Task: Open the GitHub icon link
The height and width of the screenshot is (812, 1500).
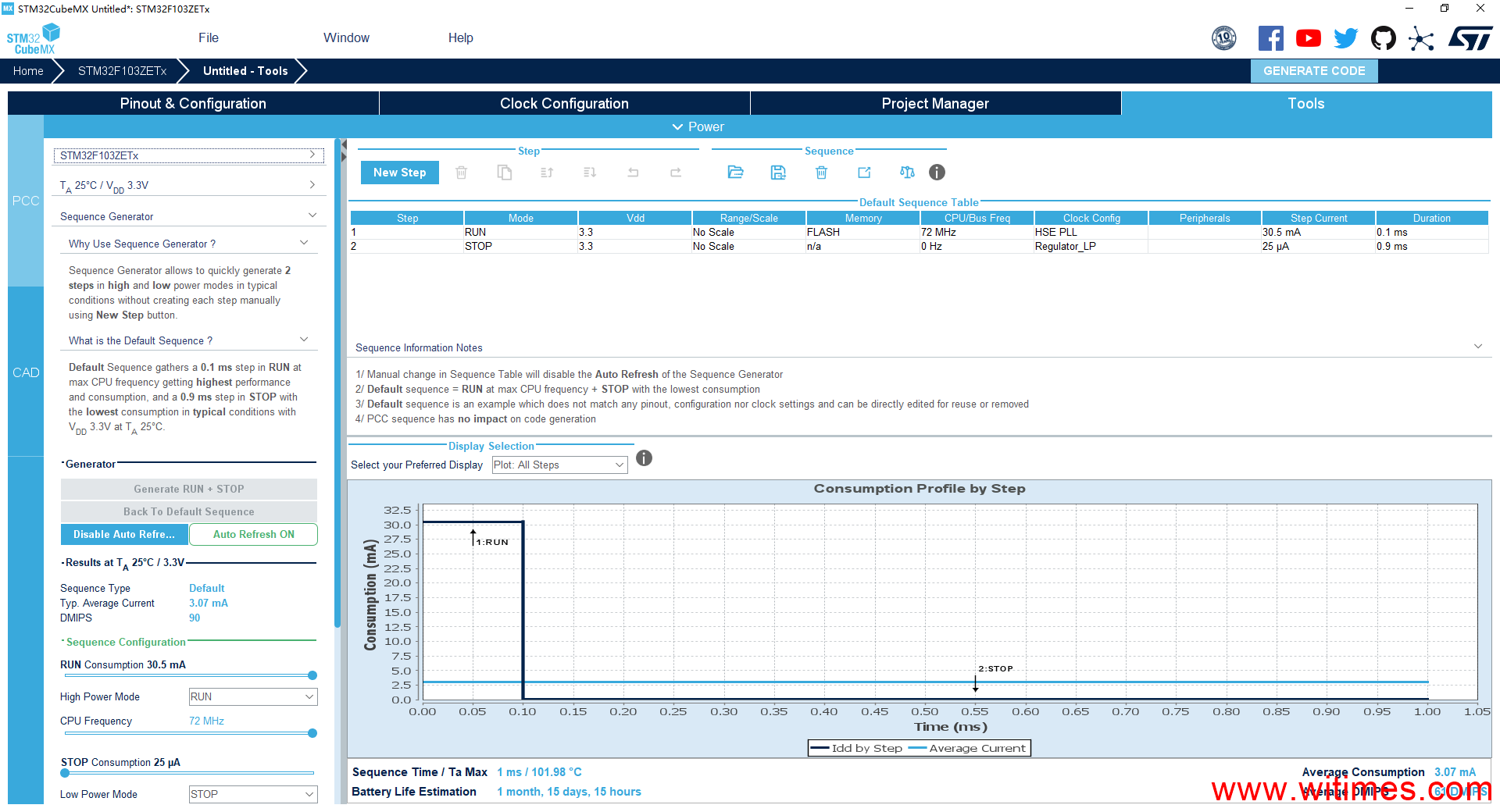Action: click(x=1384, y=38)
